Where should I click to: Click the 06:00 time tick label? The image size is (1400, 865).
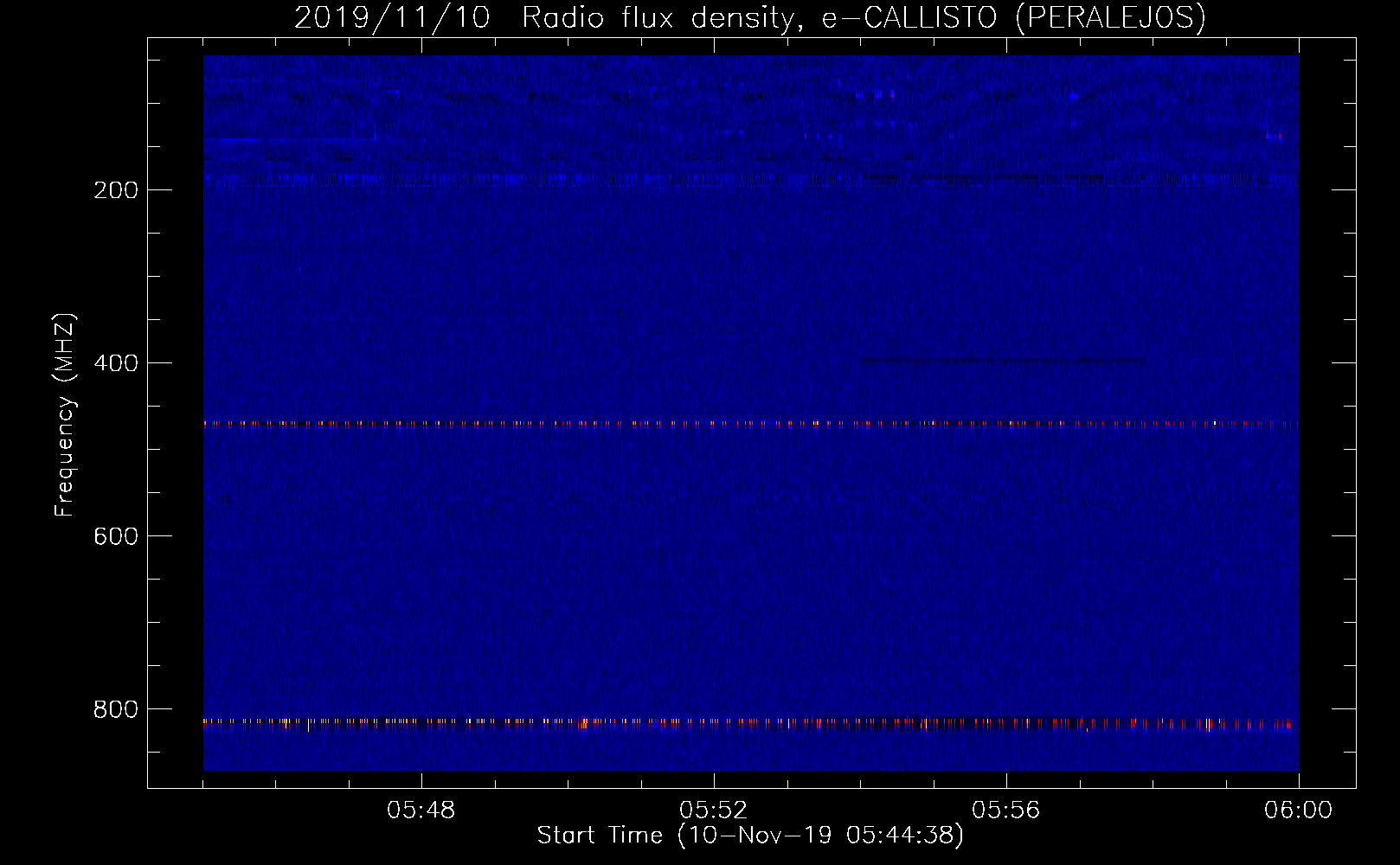pyautogui.click(x=1298, y=811)
